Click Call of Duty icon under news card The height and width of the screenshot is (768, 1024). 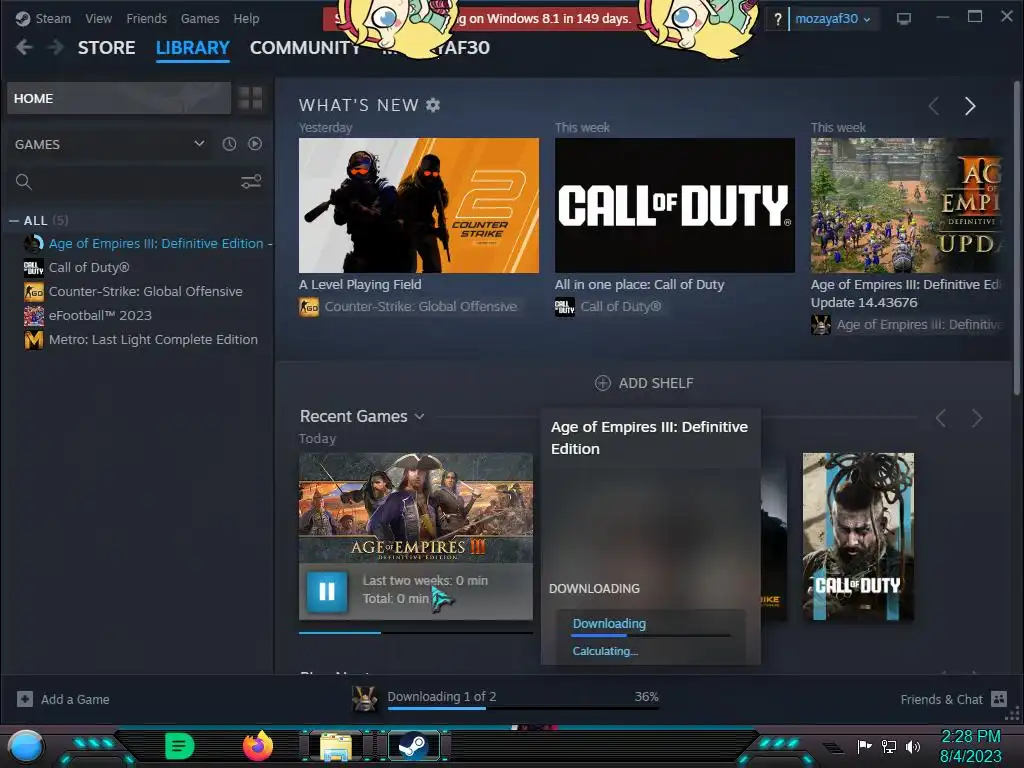[565, 307]
